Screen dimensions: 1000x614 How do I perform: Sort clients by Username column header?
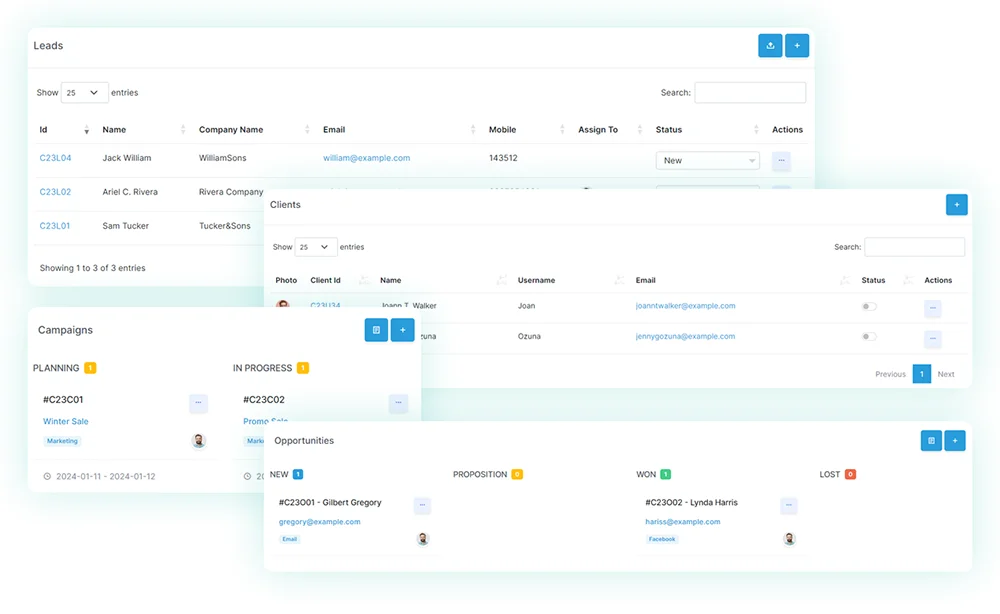pyautogui.click(x=536, y=281)
